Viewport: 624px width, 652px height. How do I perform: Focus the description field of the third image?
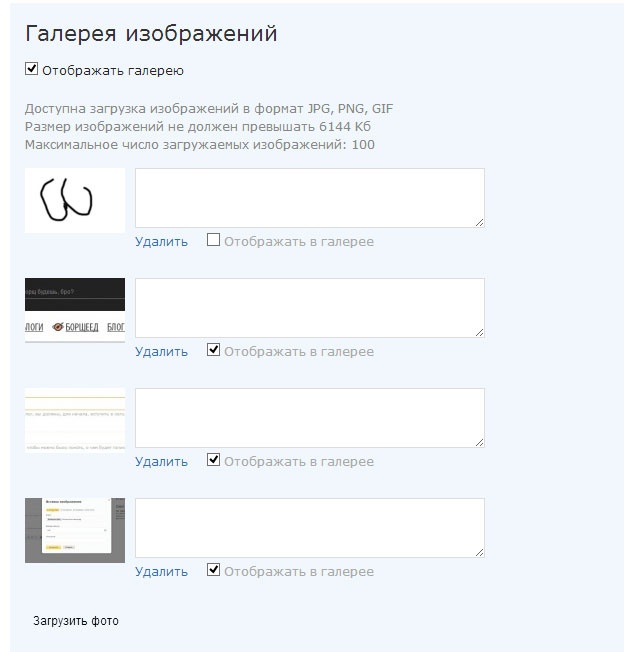(x=310, y=418)
